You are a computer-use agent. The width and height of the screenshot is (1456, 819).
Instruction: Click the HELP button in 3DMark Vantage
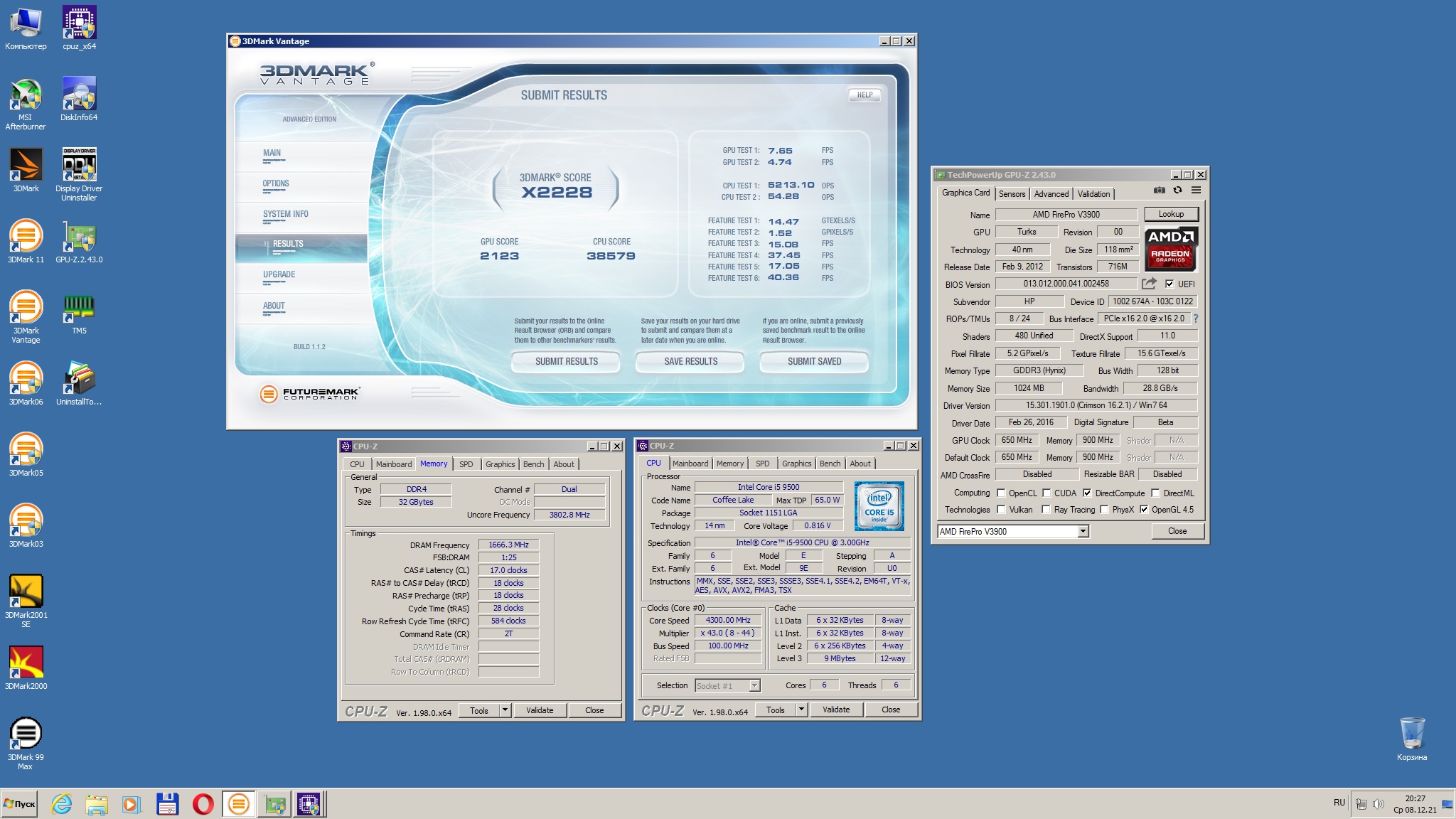864,95
